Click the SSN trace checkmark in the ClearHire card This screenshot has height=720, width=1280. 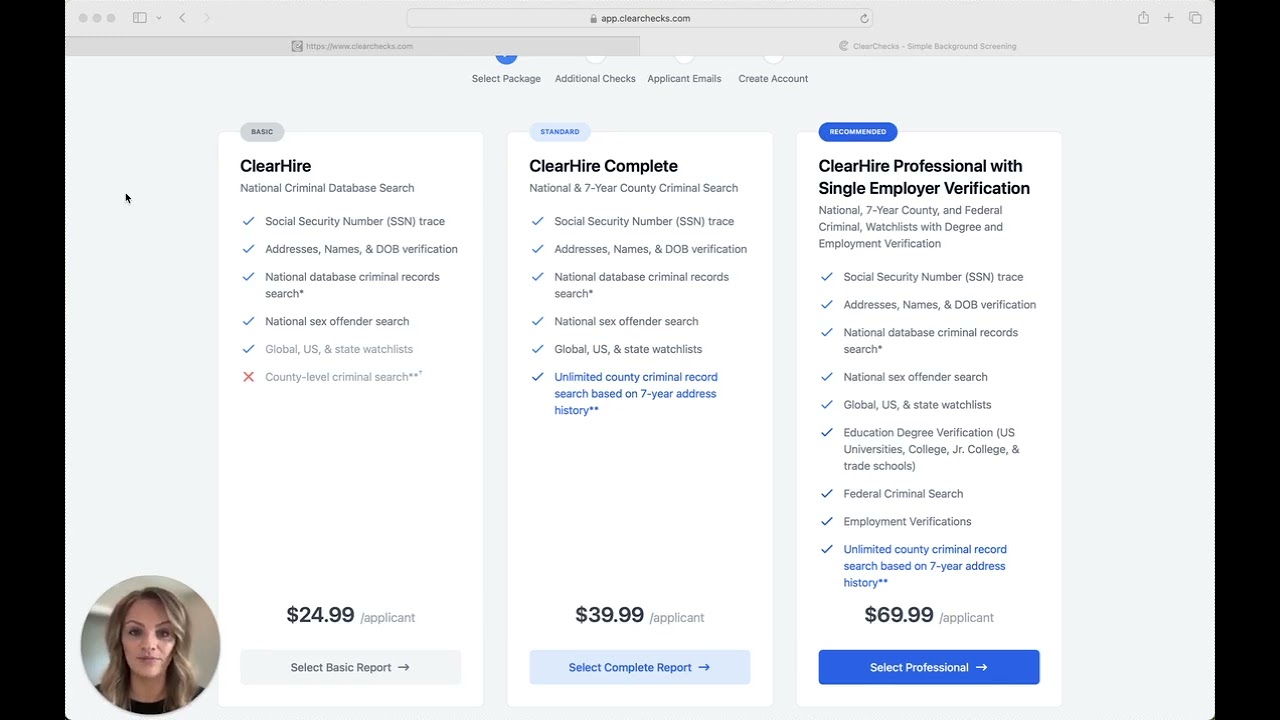click(248, 221)
